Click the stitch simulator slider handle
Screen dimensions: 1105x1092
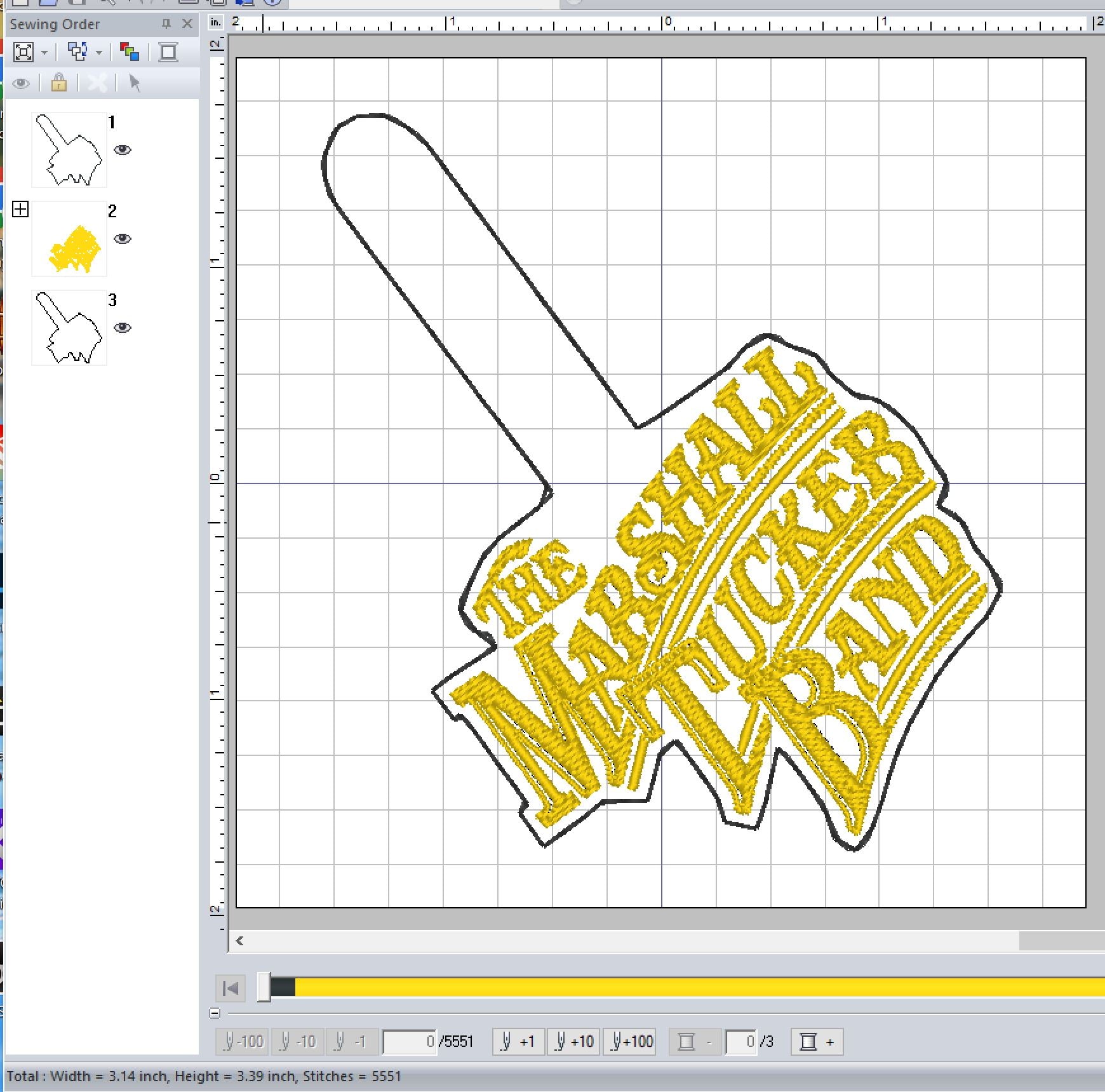(264, 988)
